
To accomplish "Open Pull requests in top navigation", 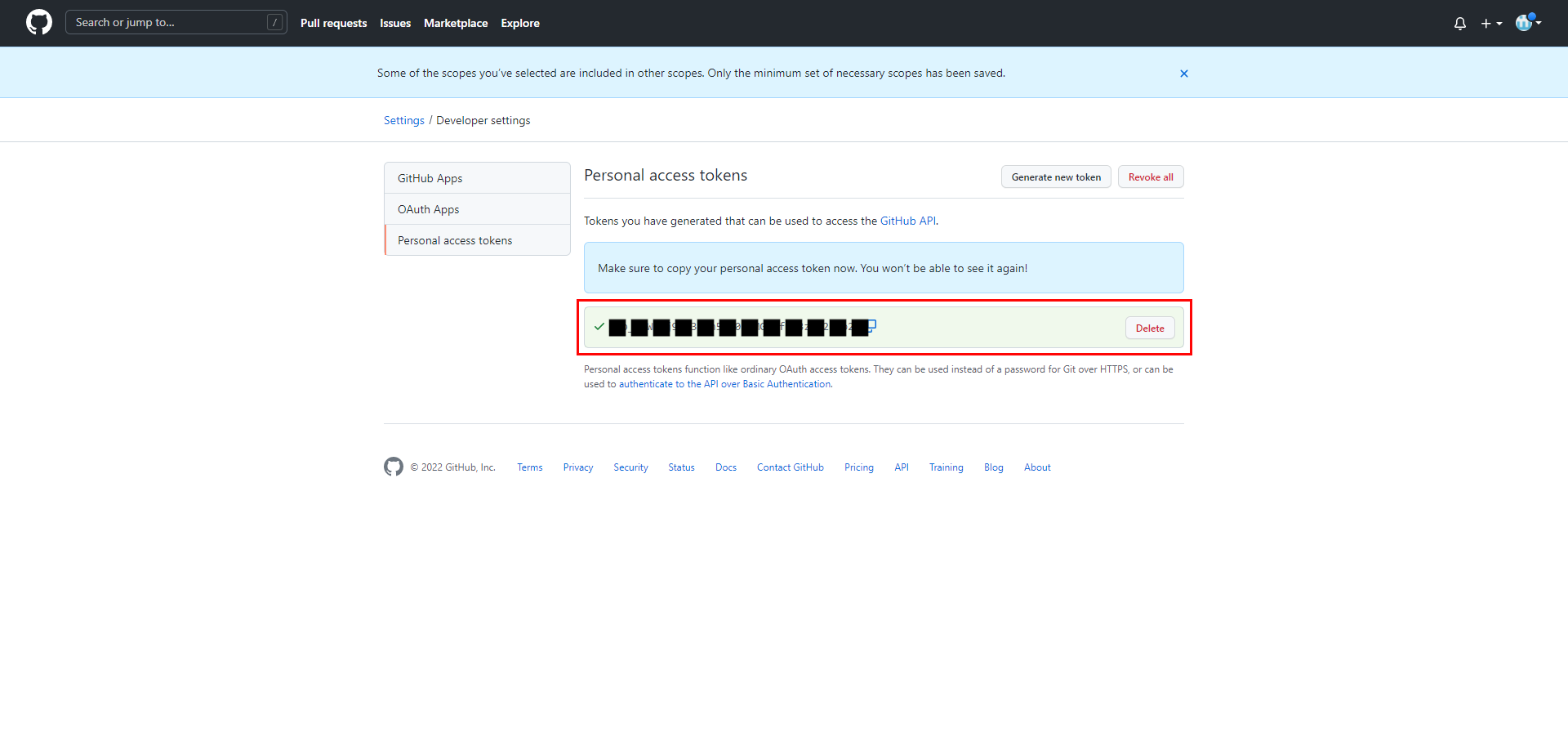I will point(333,23).
